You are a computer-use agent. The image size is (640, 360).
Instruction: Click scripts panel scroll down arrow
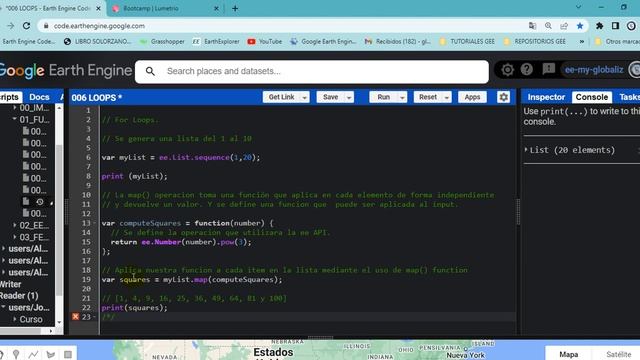click(59, 322)
